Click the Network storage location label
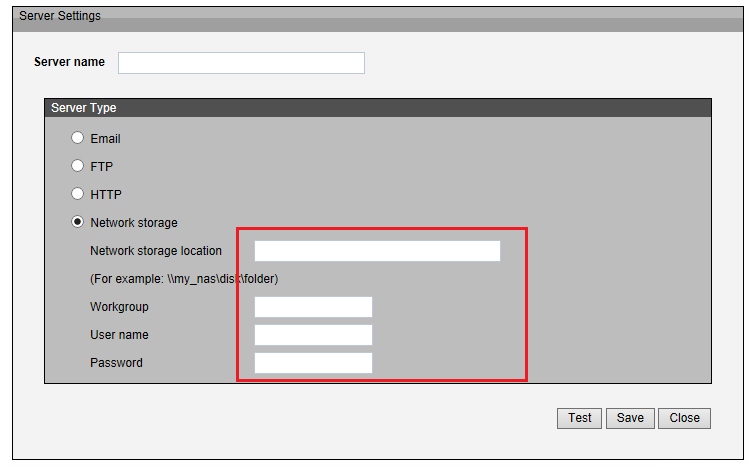 click(156, 251)
